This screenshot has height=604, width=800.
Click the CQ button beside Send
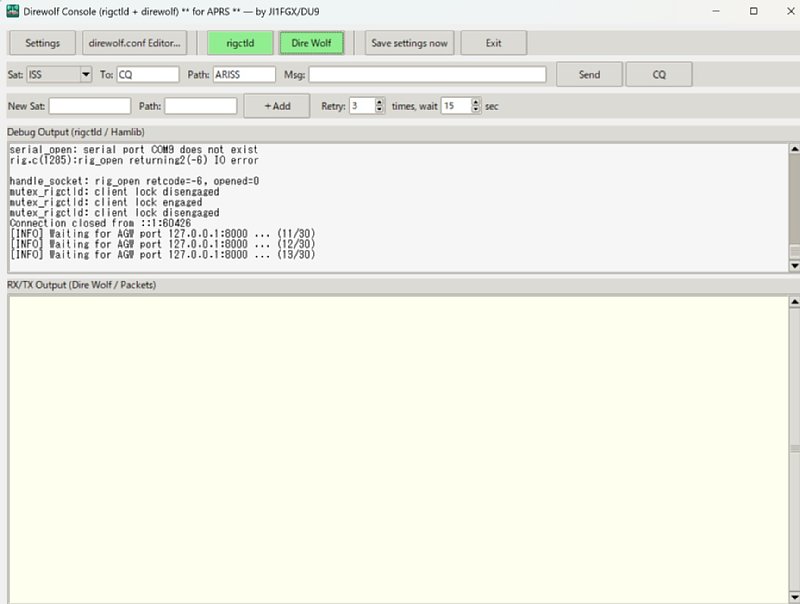(659, 75)
